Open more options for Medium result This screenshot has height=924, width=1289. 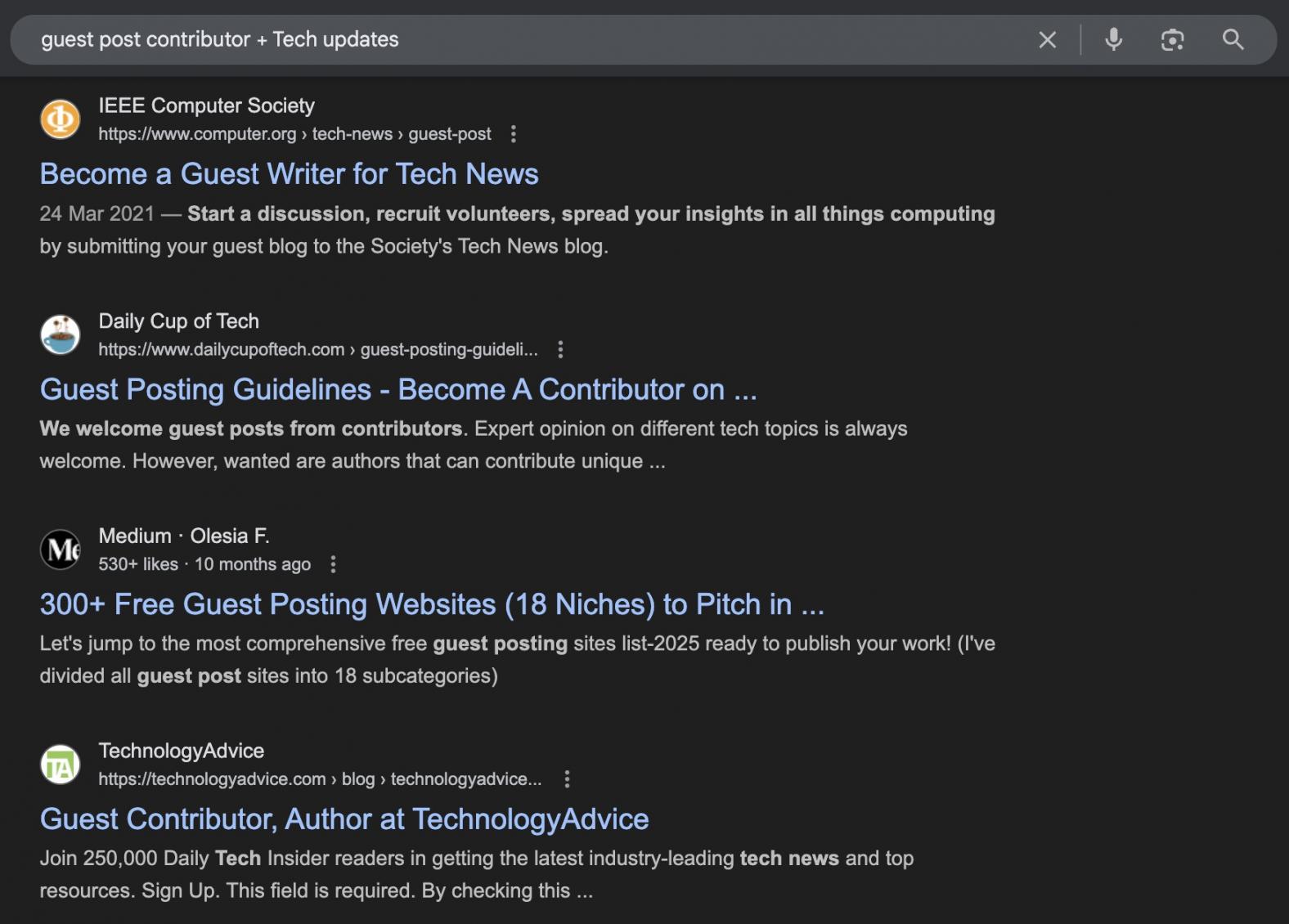pyautogui.click(x=333, y=564)
